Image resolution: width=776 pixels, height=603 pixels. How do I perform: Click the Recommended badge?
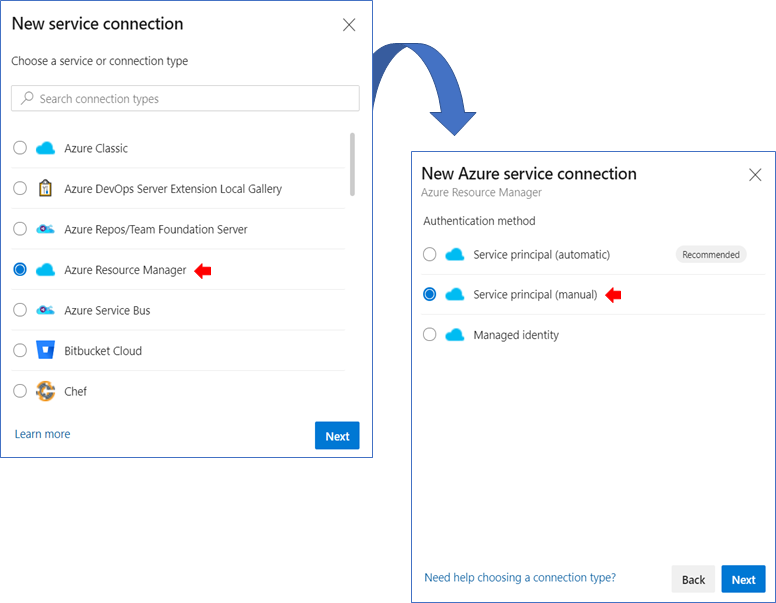711,254
